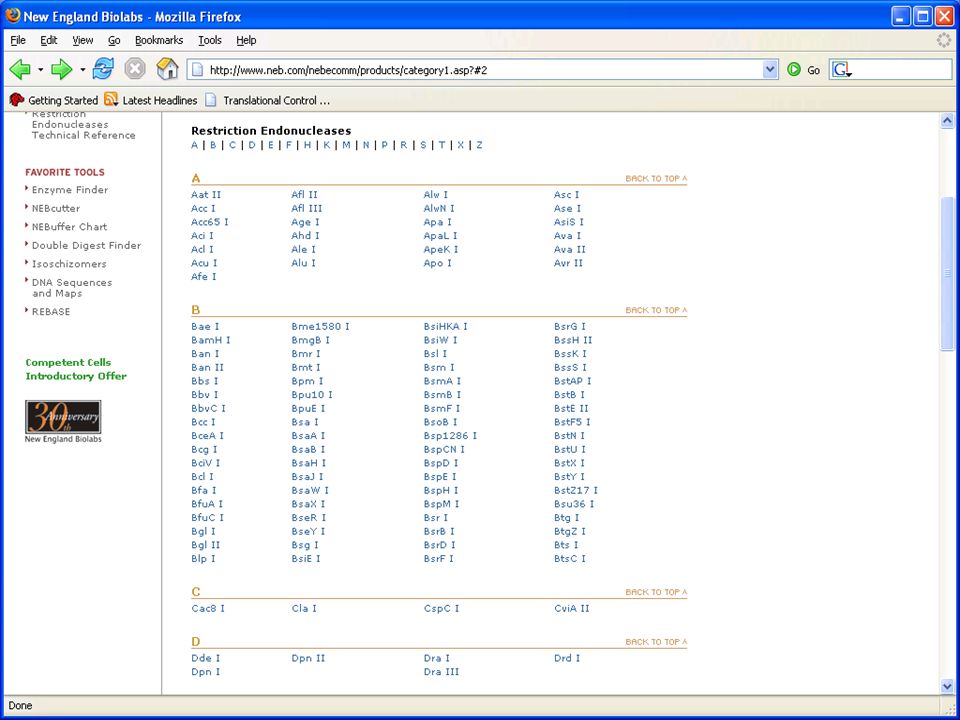Open the Go menu
960x720 pixels.
(114, 40)
